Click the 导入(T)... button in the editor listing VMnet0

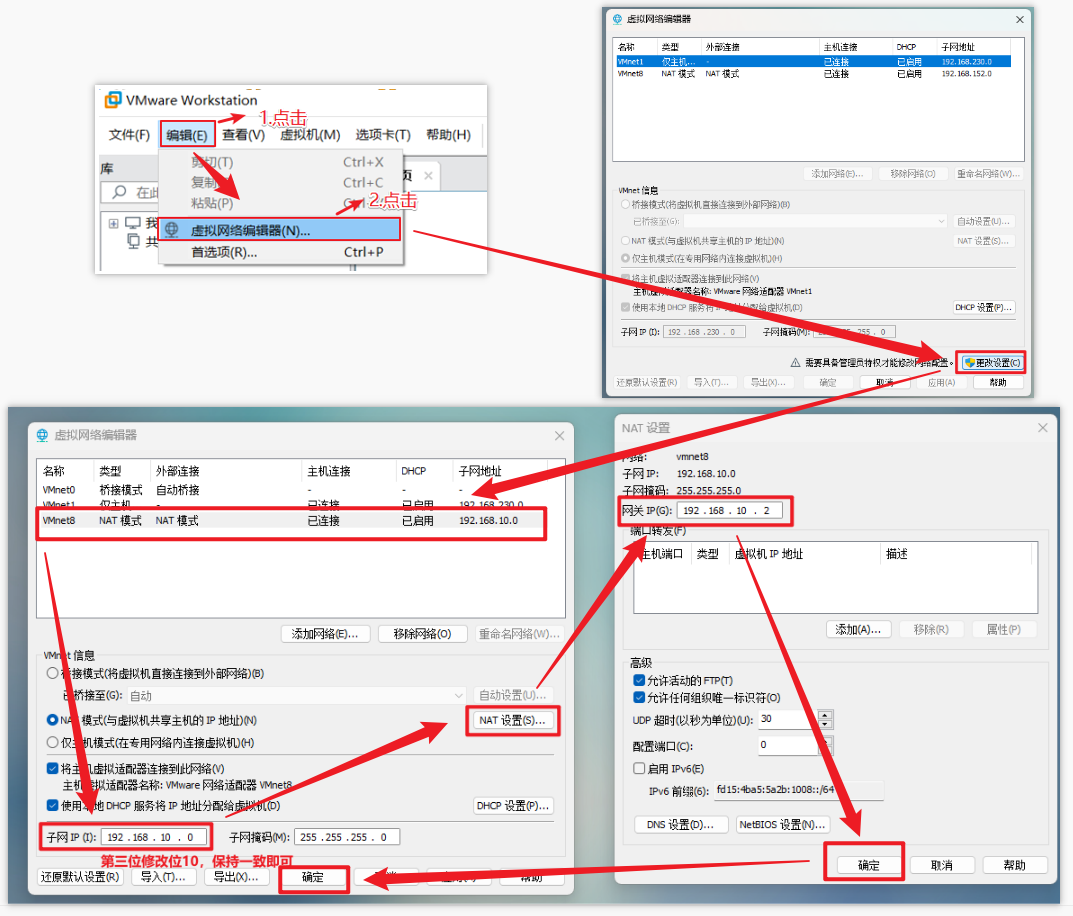point(163,877)
